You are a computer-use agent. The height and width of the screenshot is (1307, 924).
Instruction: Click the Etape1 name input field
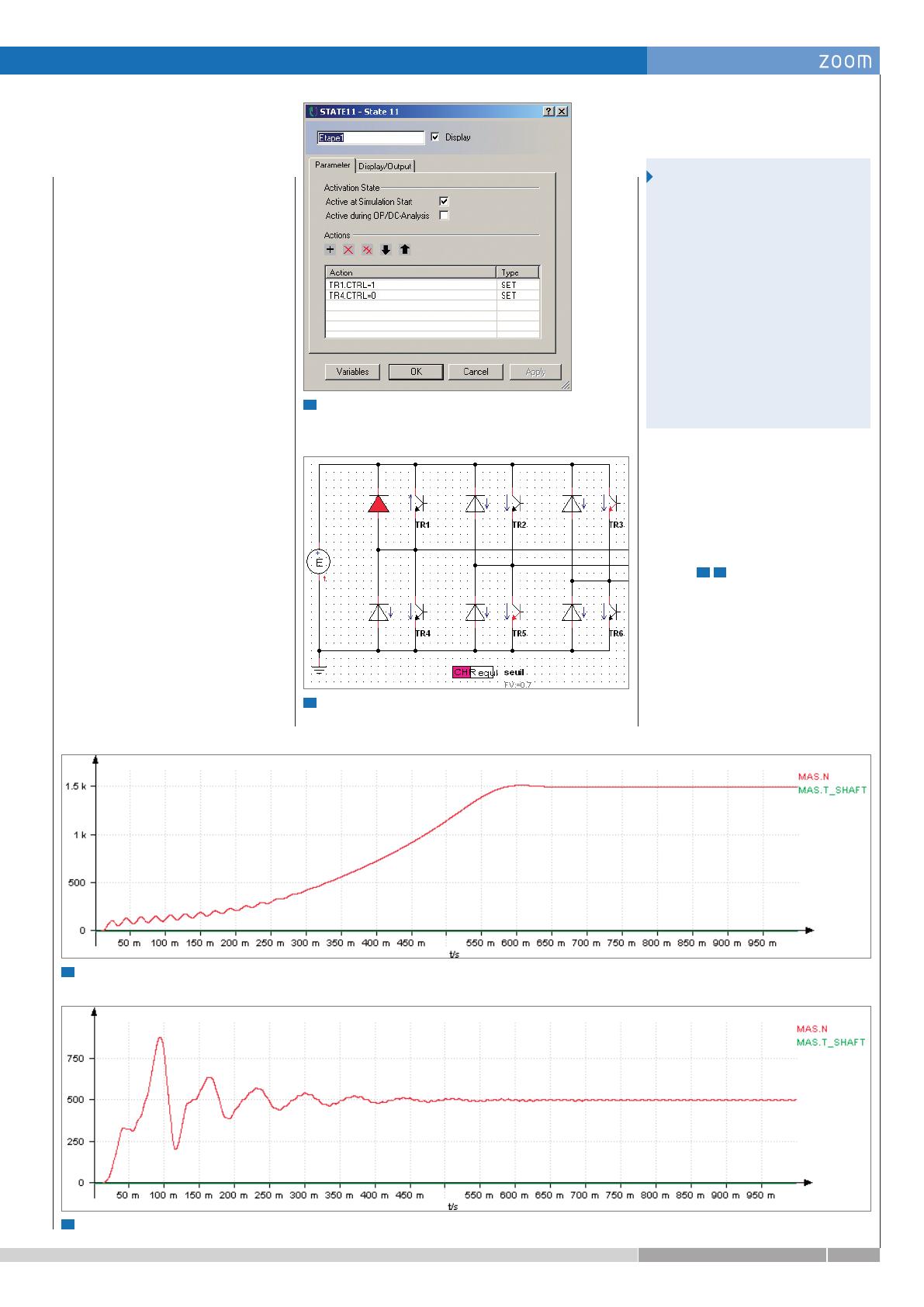tap(371, 137)
